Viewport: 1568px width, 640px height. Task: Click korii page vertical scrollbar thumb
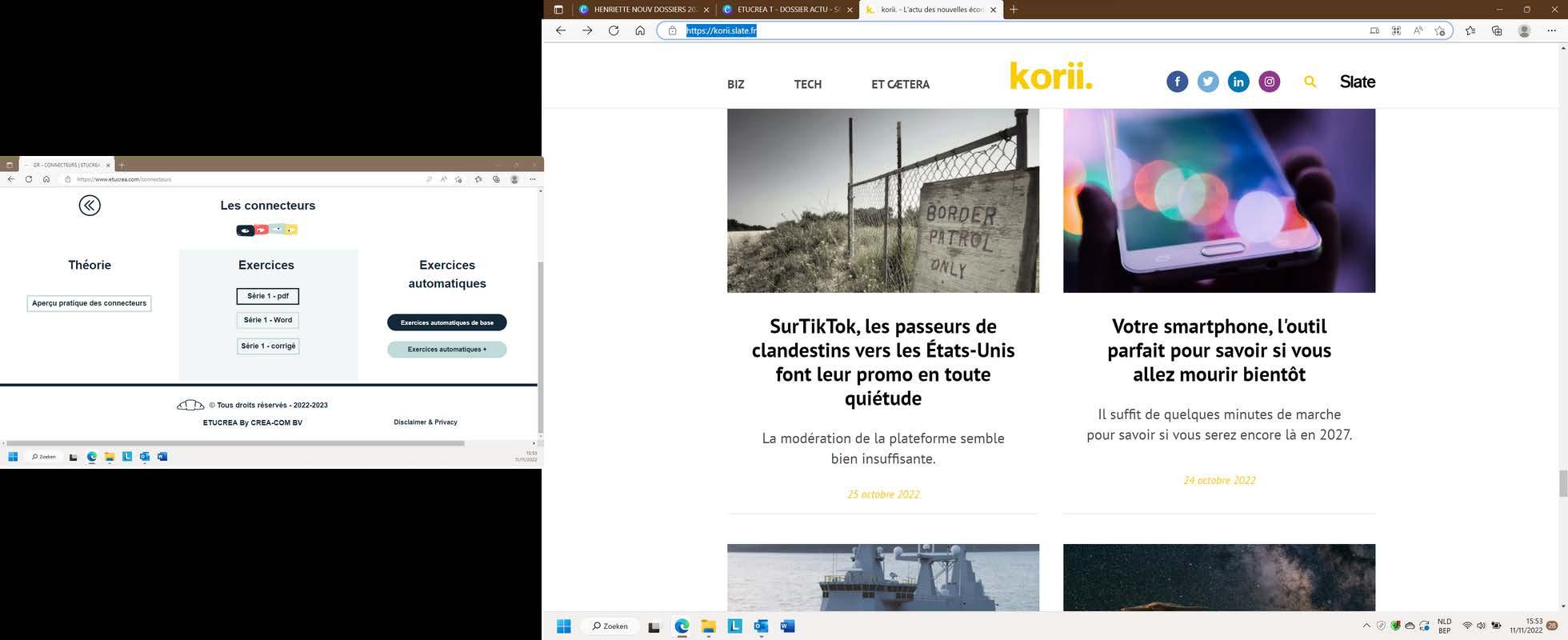pyautogui.click(x=1562, y=484)
